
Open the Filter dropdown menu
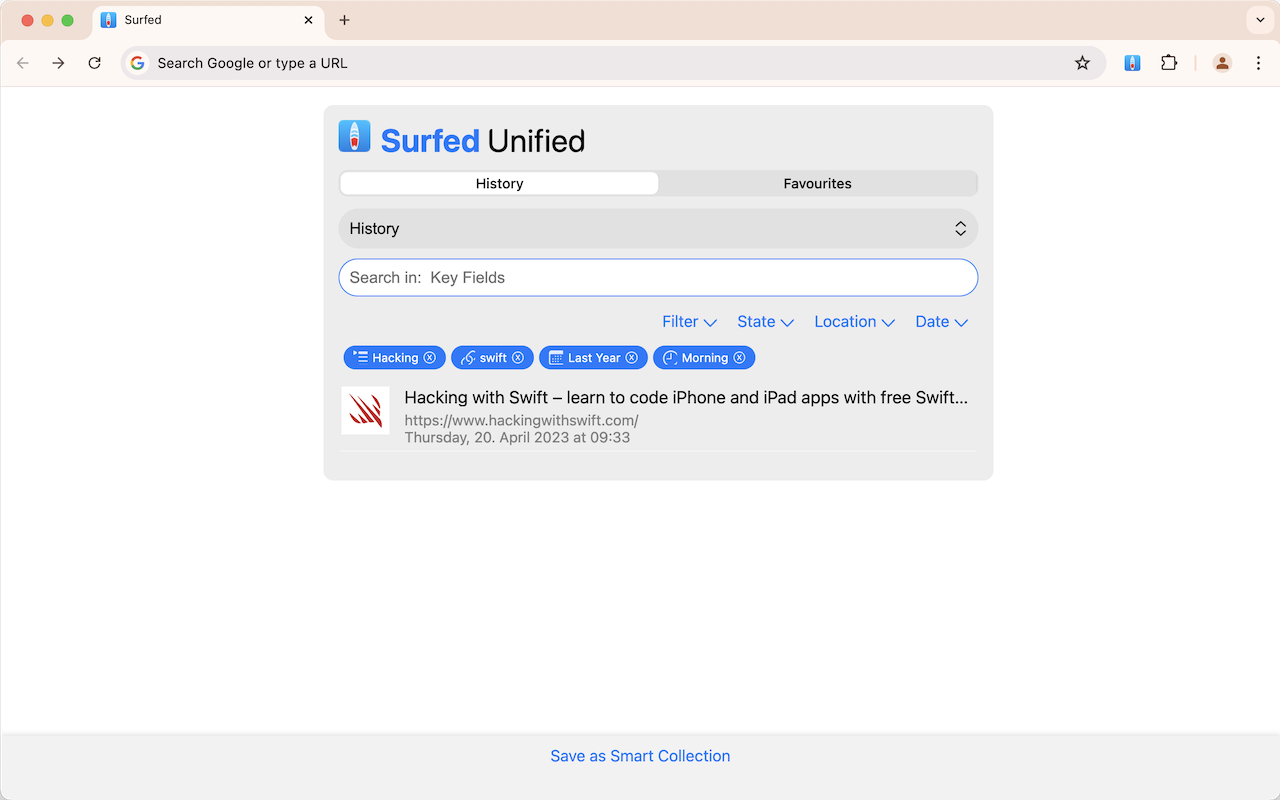(689, 322)
